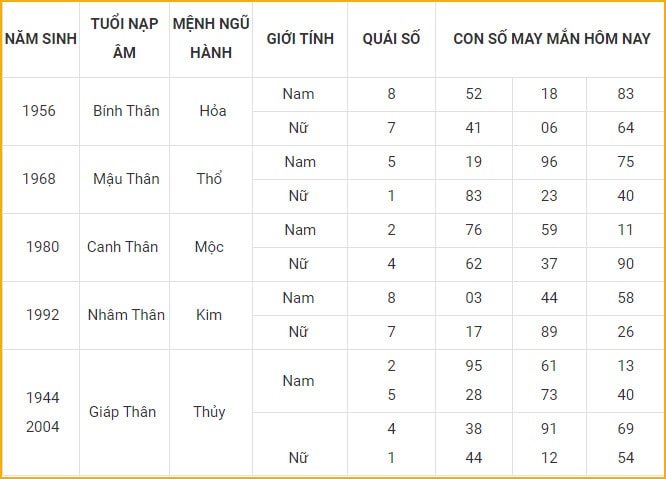Select the Nhâm Thân cell
This screenshot has height=479, width=666.
tap(126, 315)
